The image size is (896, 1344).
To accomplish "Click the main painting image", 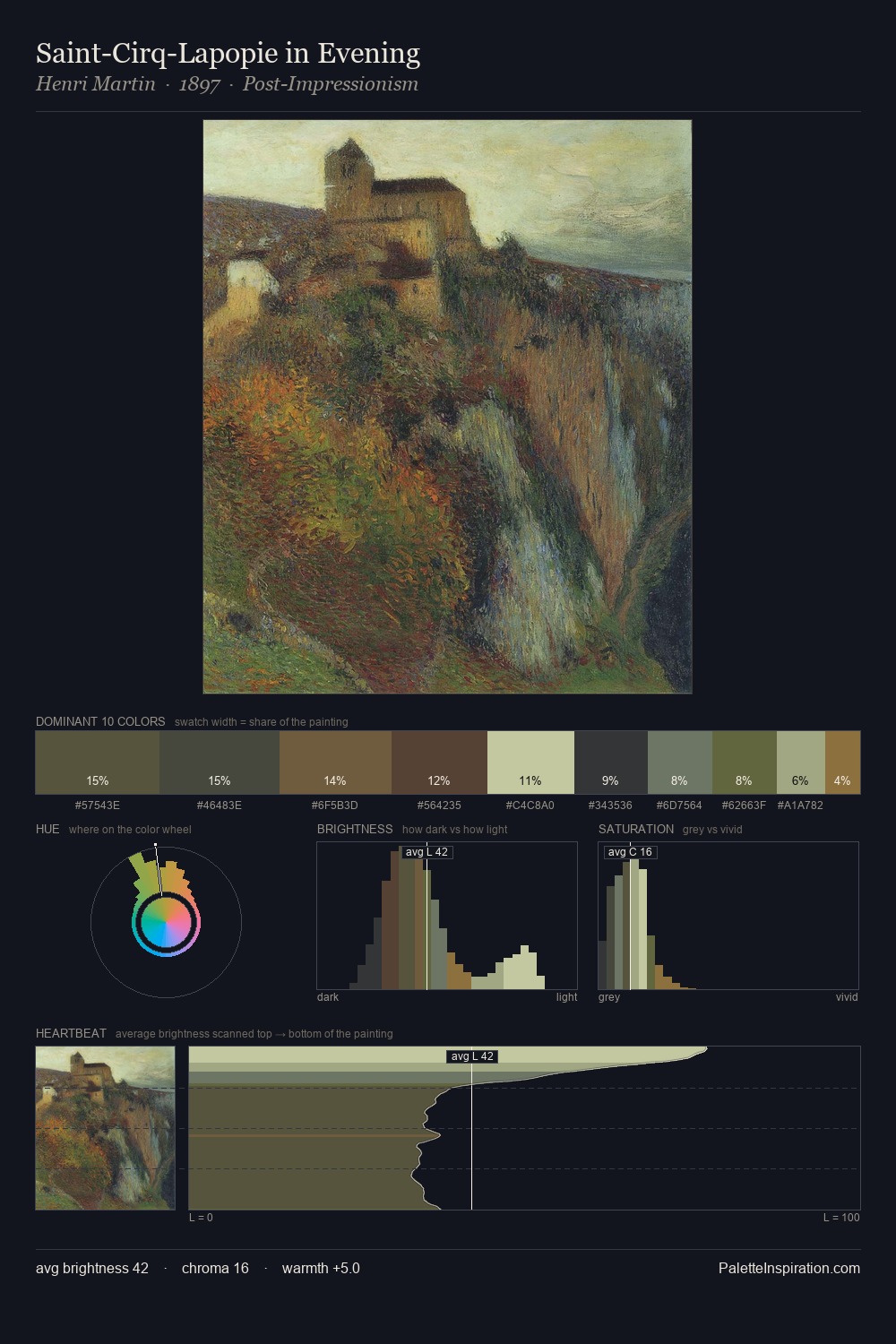I will 447,407.
